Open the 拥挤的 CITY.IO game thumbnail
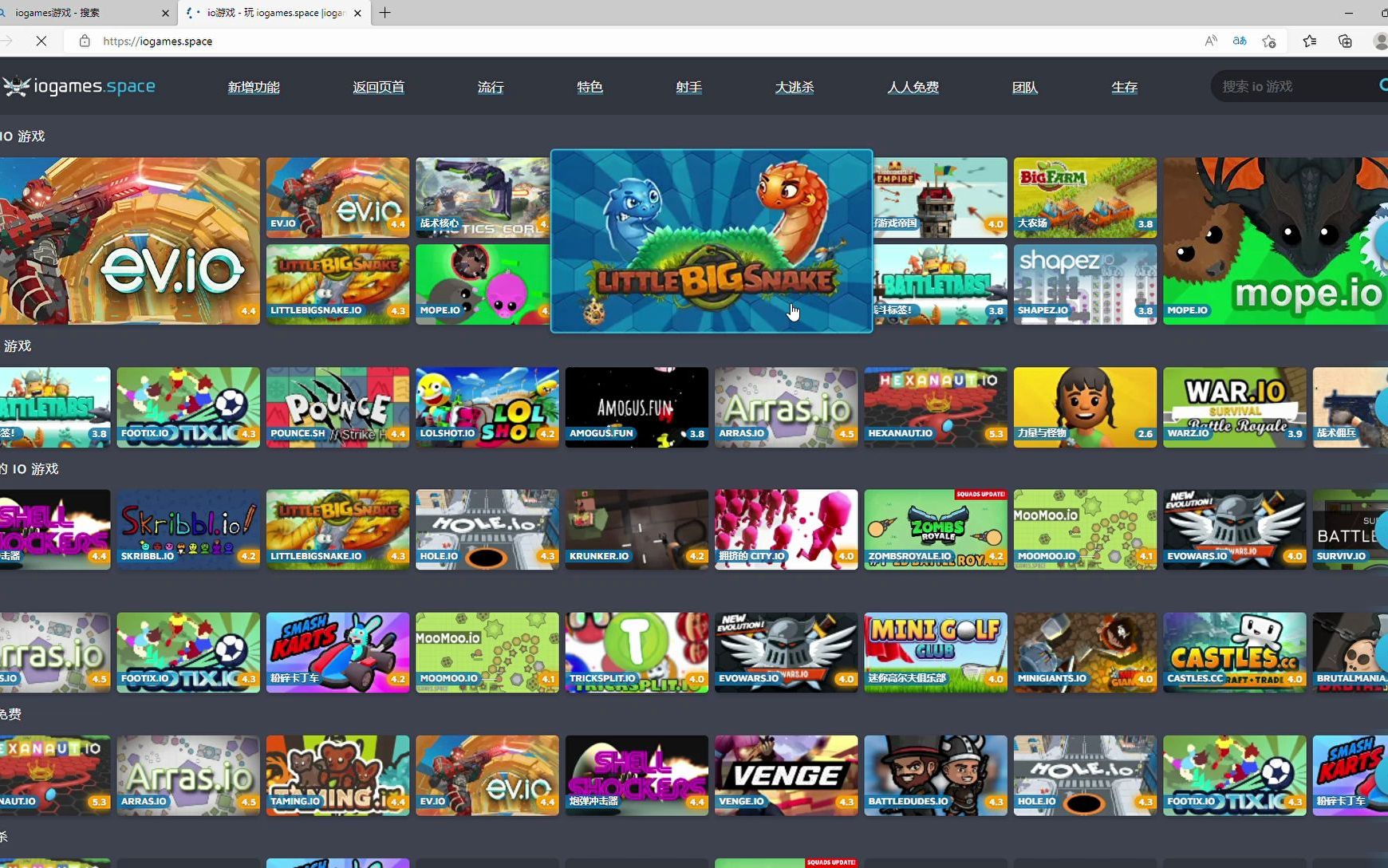 pos(786,530)
